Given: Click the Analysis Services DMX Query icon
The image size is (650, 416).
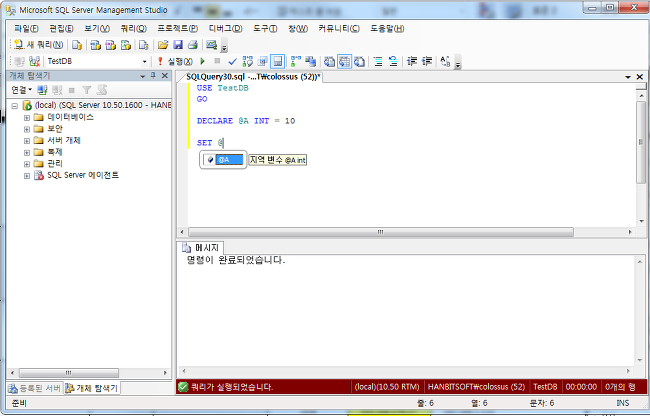Looking at the screenshot, I should pos(111,45).
